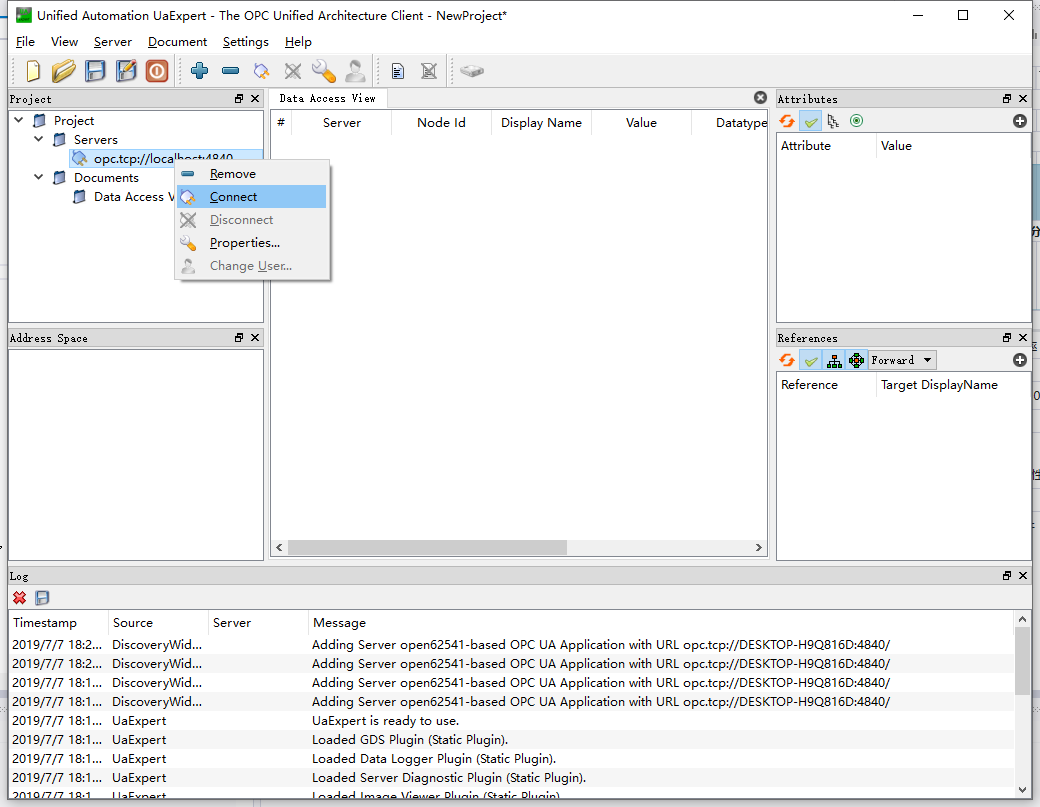Click the Log scrollbar up arrow
Screen dimensions: 1040x807
tap(1022, 619)
